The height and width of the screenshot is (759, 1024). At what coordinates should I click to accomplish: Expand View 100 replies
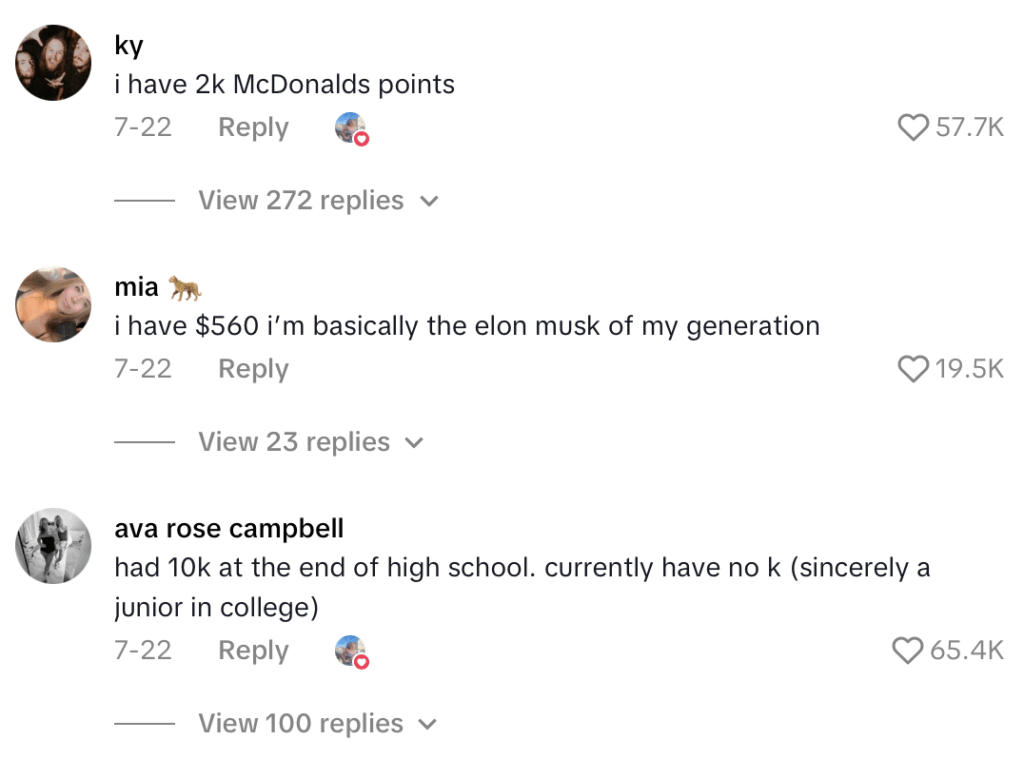pos(300,723)
